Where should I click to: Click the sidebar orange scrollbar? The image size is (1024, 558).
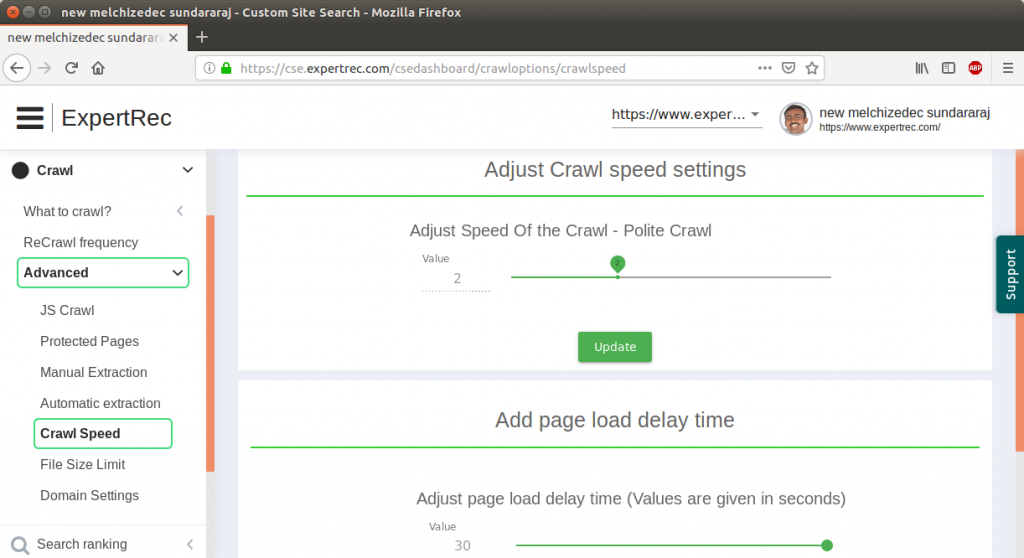[x=210, y=343]
